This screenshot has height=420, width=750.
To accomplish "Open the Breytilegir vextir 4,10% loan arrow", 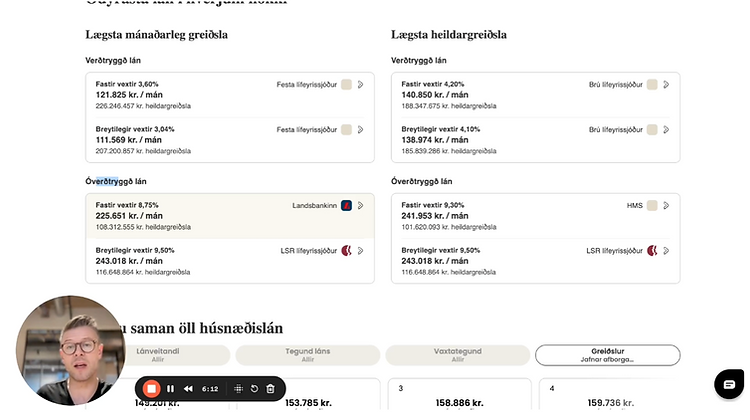I will point(666,130).
